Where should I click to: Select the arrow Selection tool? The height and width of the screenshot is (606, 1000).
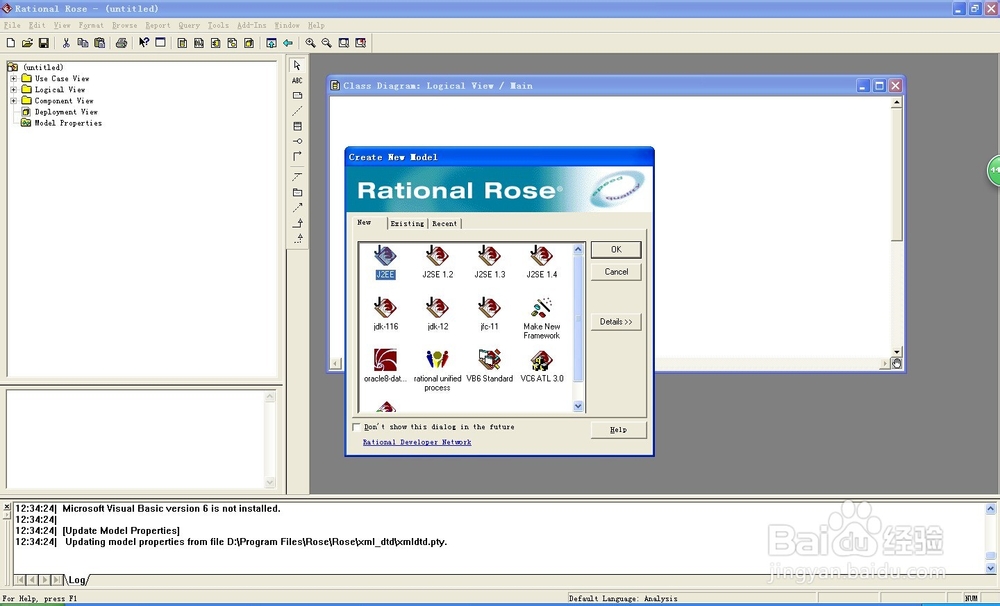pyautogui.click(x=297, y=65)
